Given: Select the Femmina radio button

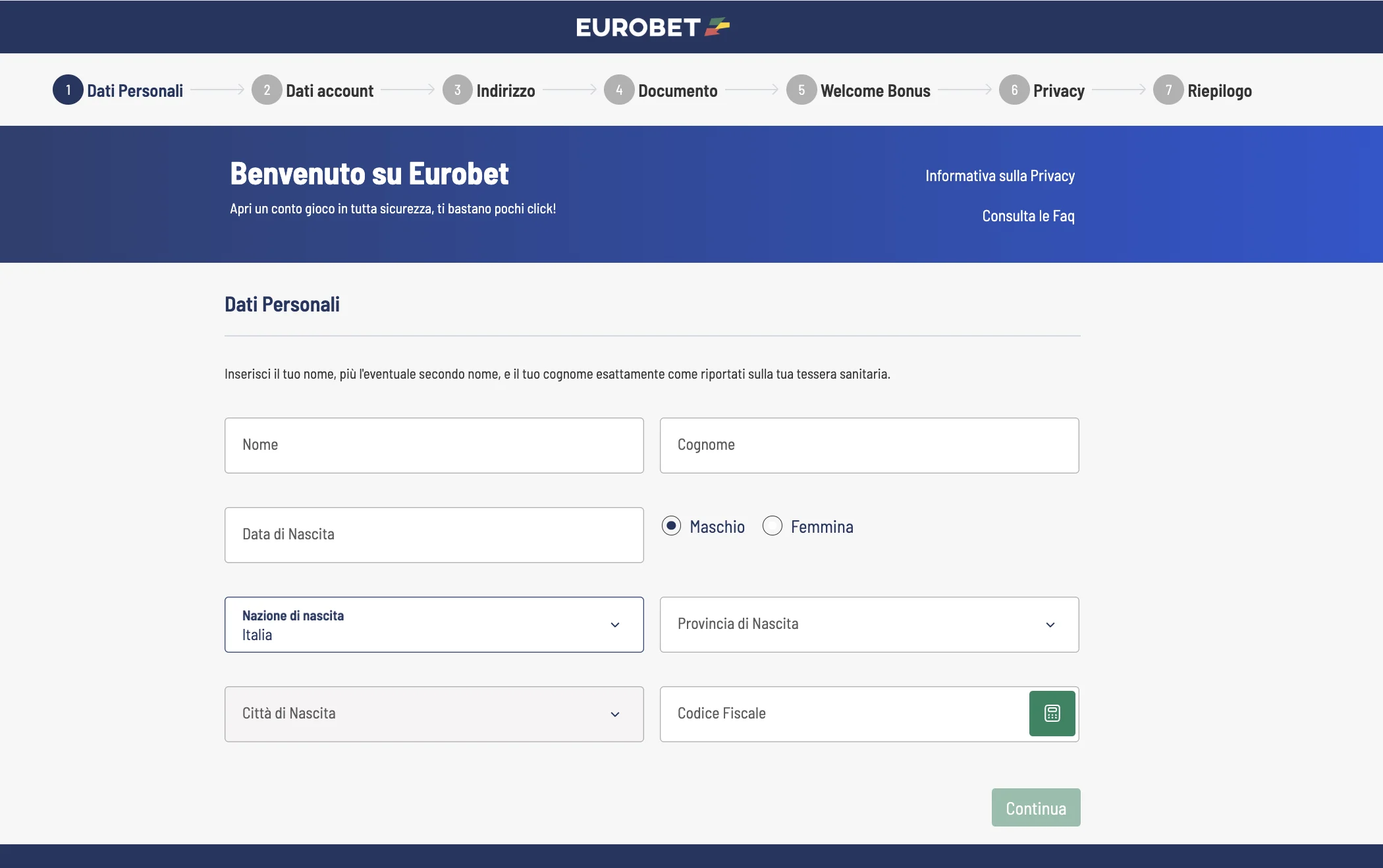Looking at the screenshot, I should click(x=772, y=526).
